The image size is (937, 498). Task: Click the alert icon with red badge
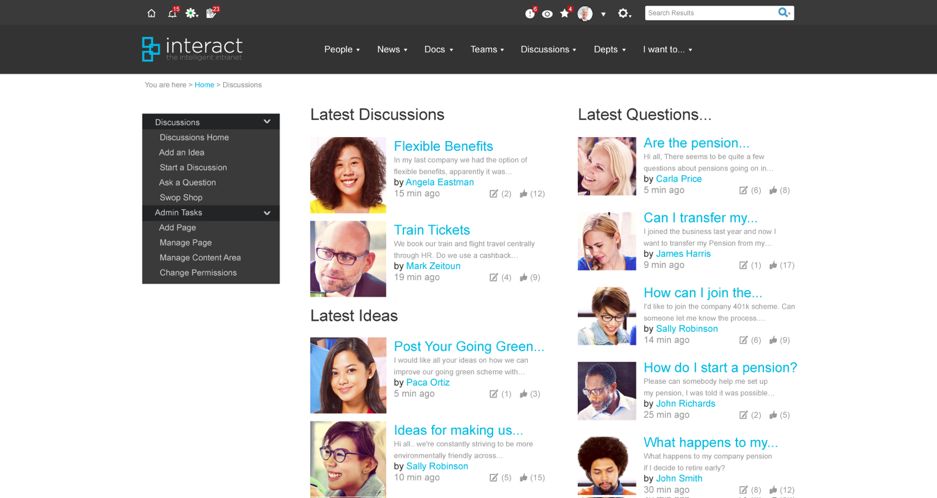(x=530, y=13)
